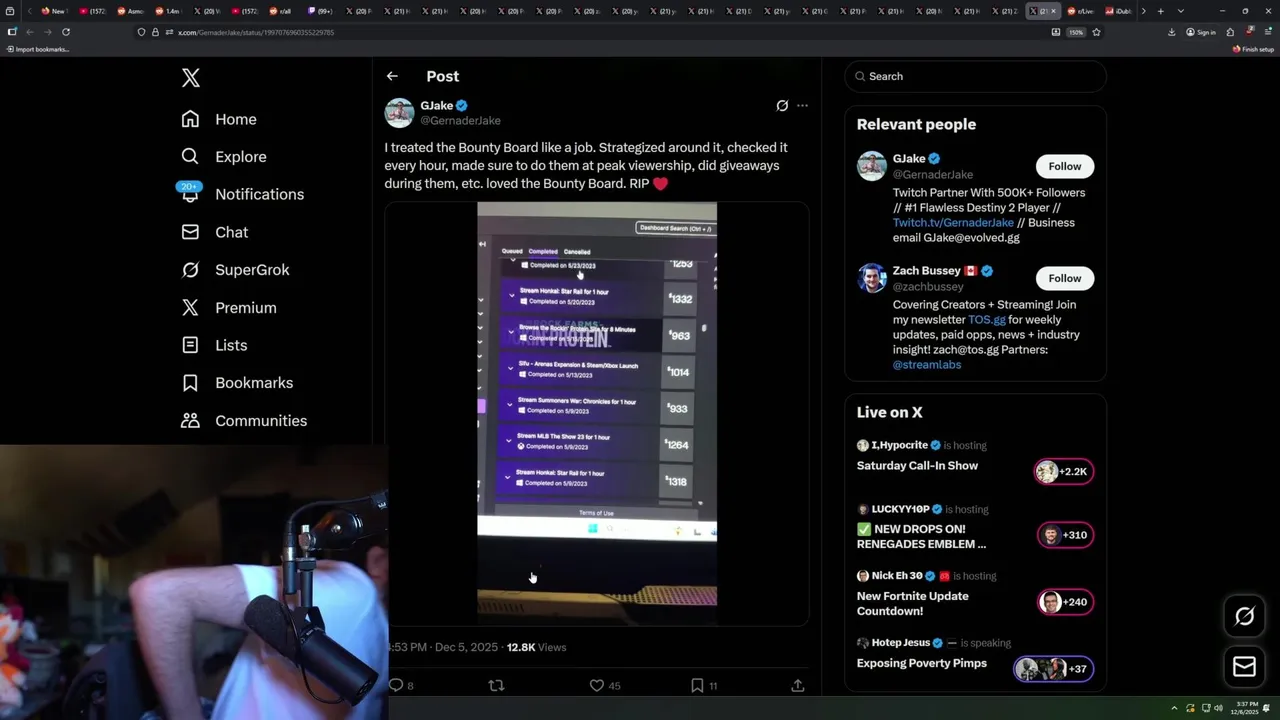The width and height of the screenshot is (1280, 720).
Task: Click the 12.8K Views count
Action: pos(536,647)
